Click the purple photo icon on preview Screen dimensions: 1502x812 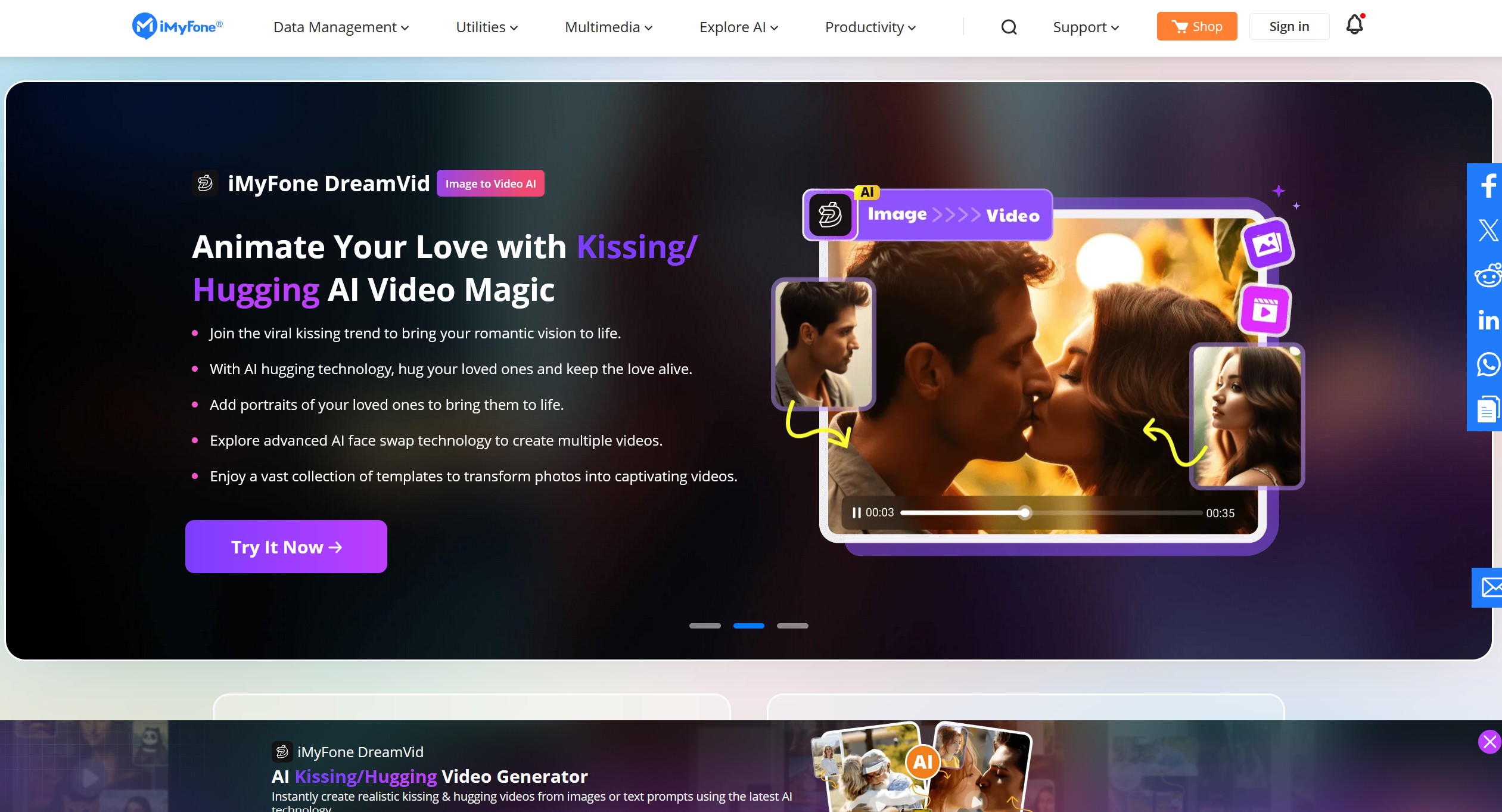[x=1267, y=244]
